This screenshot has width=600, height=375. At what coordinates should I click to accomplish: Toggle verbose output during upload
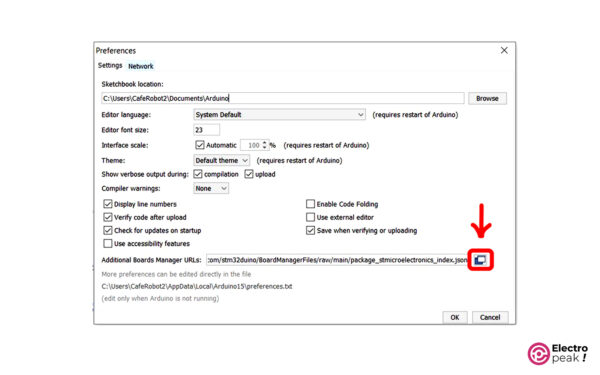(x=249, y=174)
